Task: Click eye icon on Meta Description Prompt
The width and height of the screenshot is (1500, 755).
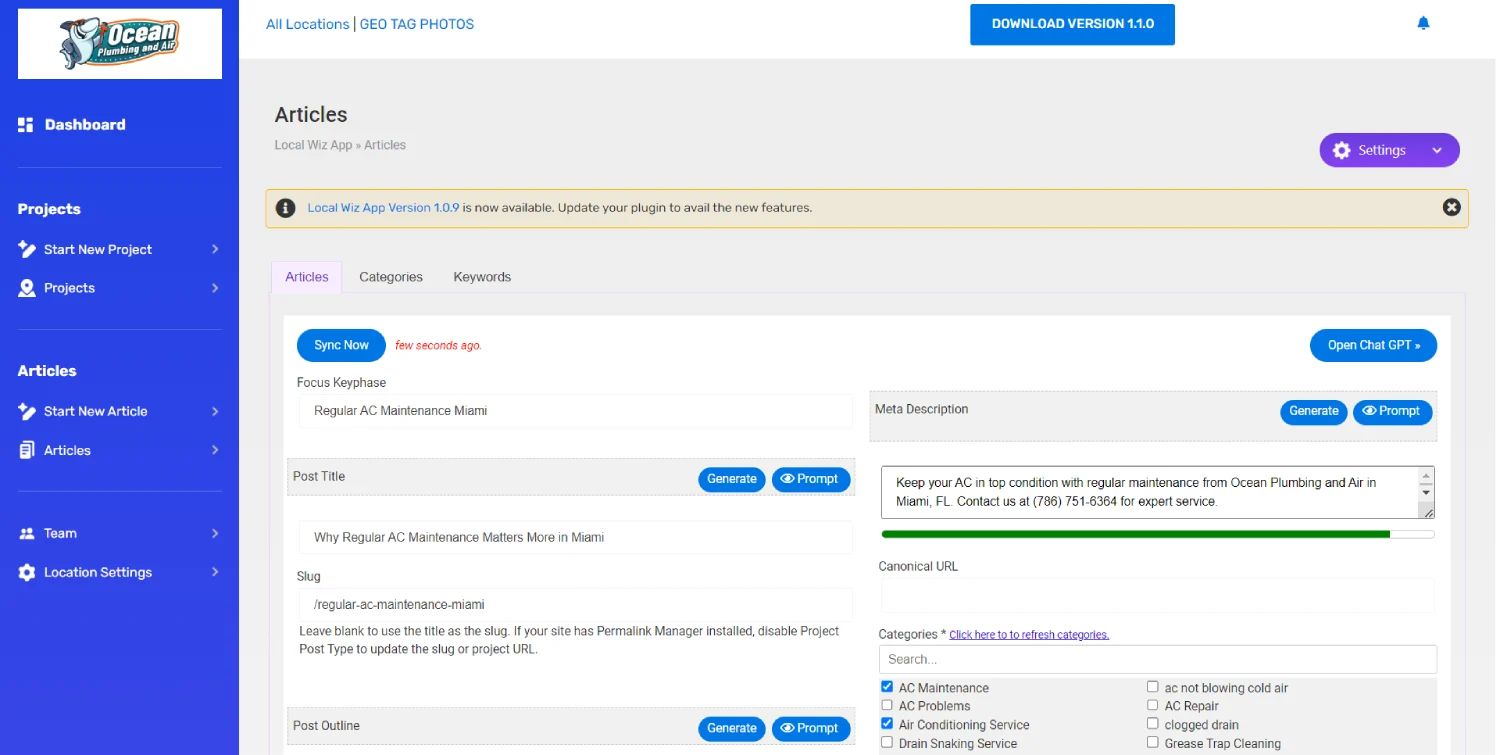Action: tap(1369, 411)
